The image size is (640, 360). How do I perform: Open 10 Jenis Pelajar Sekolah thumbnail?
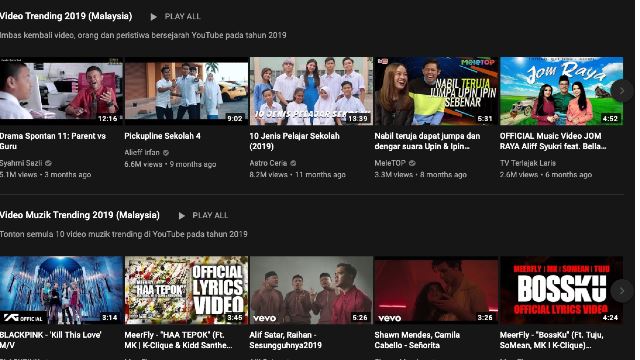click(311, 91)
